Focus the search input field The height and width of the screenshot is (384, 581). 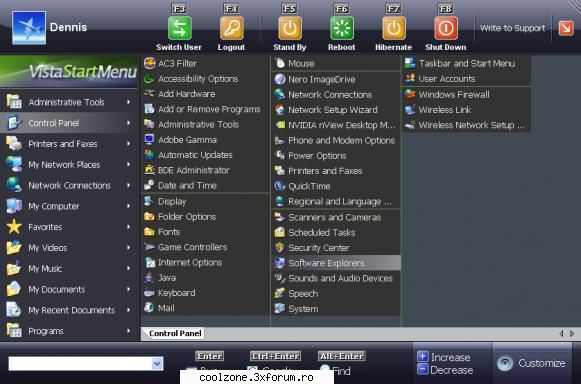click(x=80, y=364)
